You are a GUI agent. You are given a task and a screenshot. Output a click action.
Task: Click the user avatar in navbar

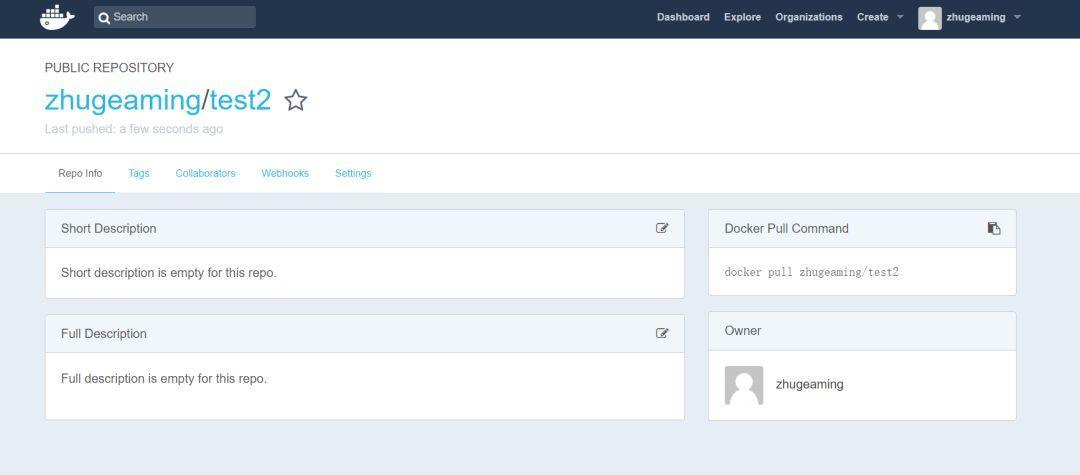[929, 18]
